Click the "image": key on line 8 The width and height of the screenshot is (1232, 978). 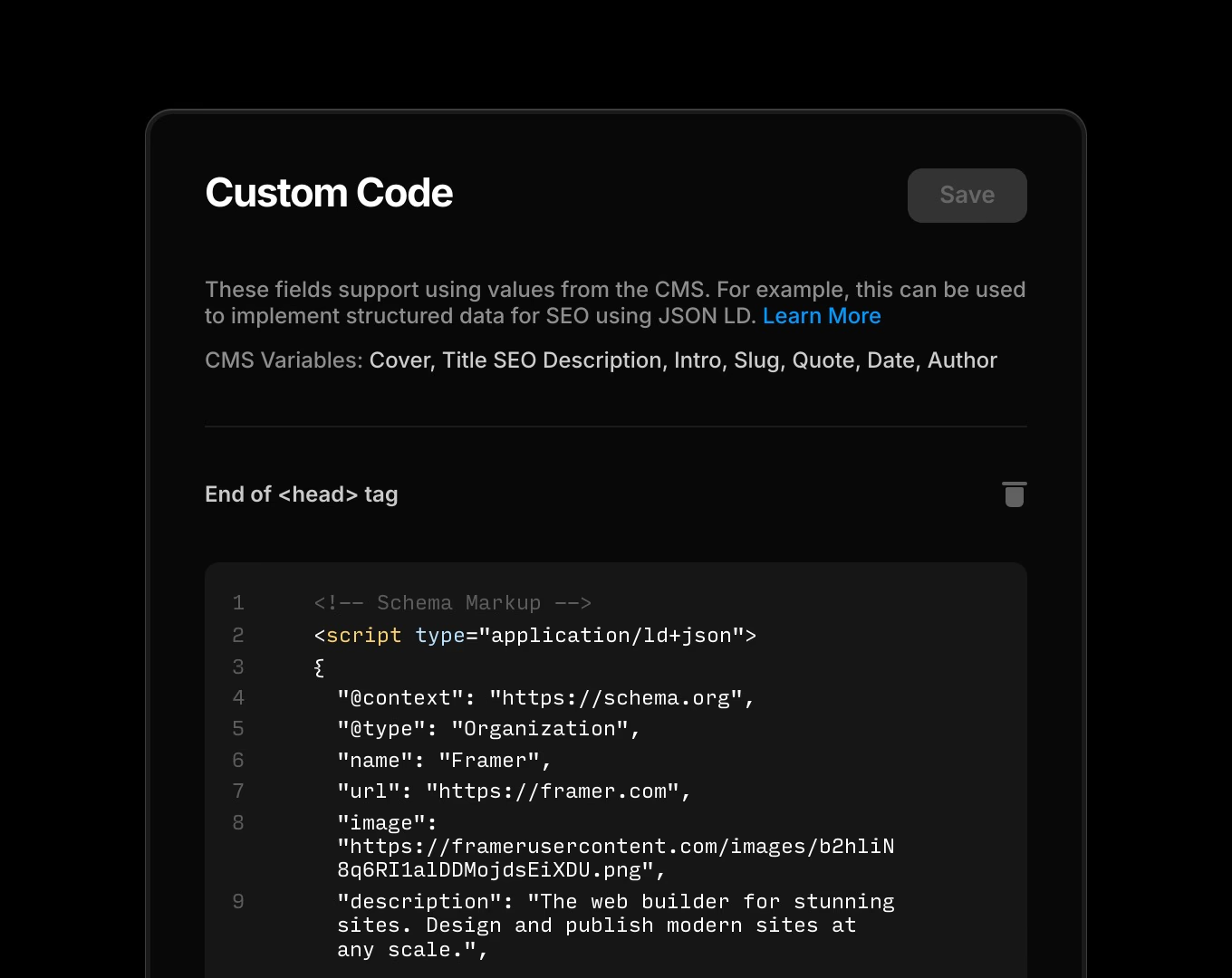[x=387, y=823]
